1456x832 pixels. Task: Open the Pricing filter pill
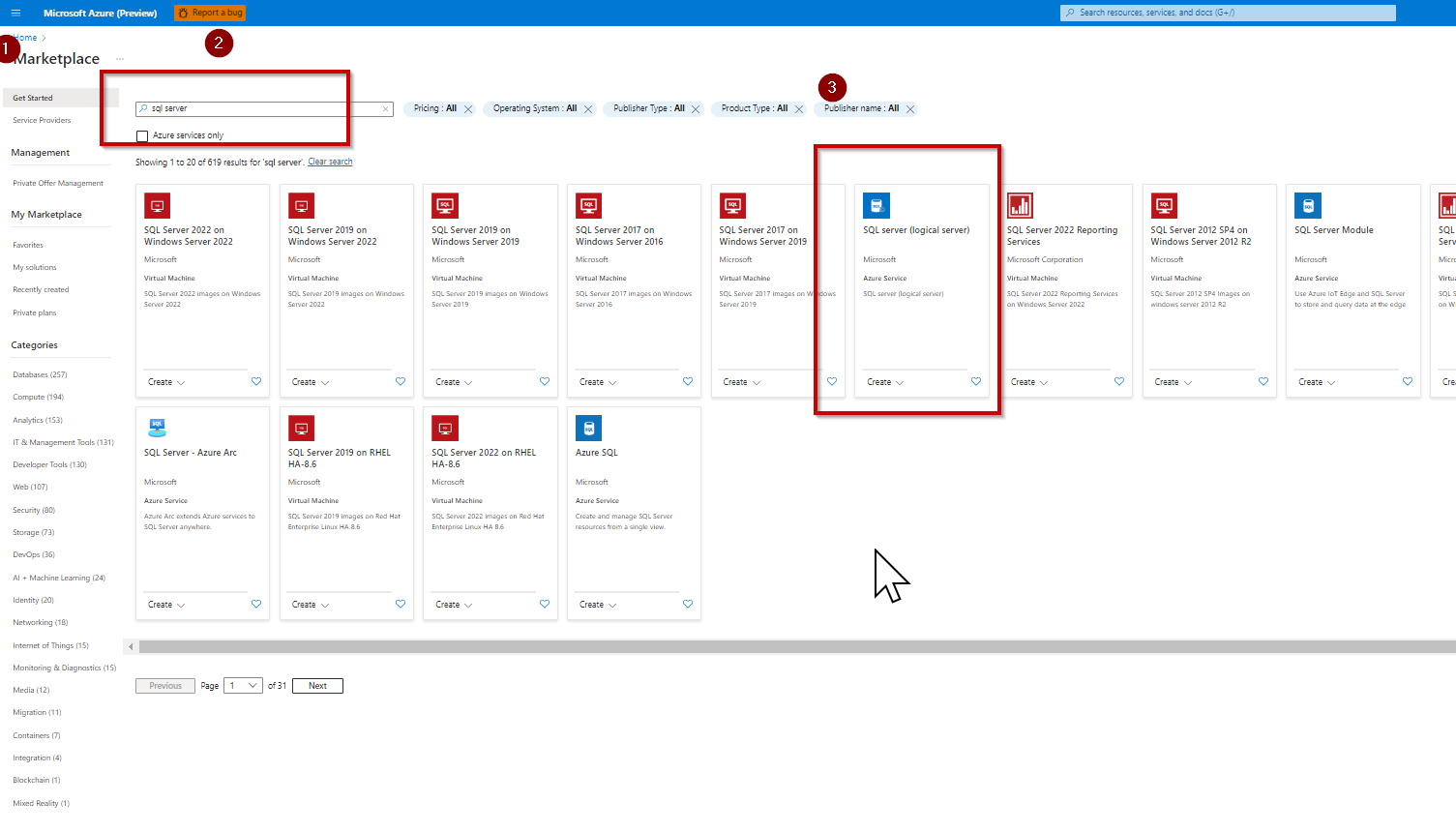pyautogui.click(x=434, y=108)
